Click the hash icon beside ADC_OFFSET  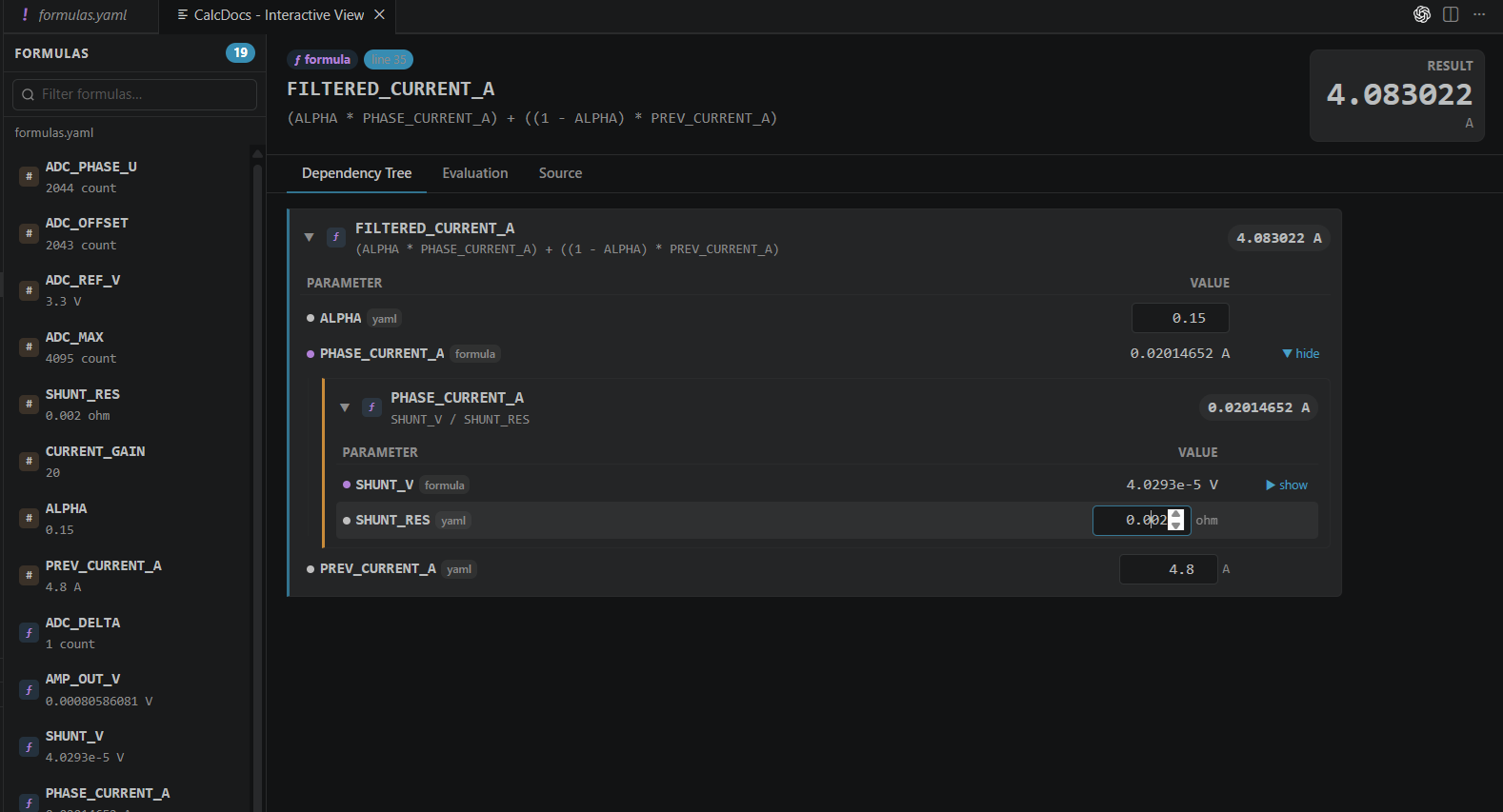tap(30, 233)
